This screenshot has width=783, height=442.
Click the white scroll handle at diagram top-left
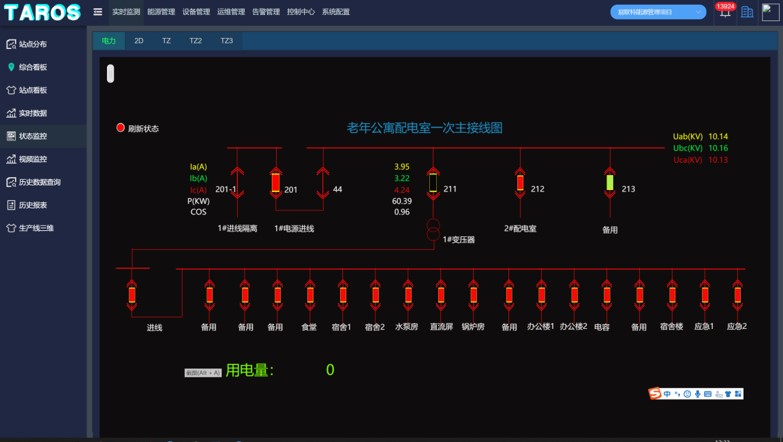110,73
